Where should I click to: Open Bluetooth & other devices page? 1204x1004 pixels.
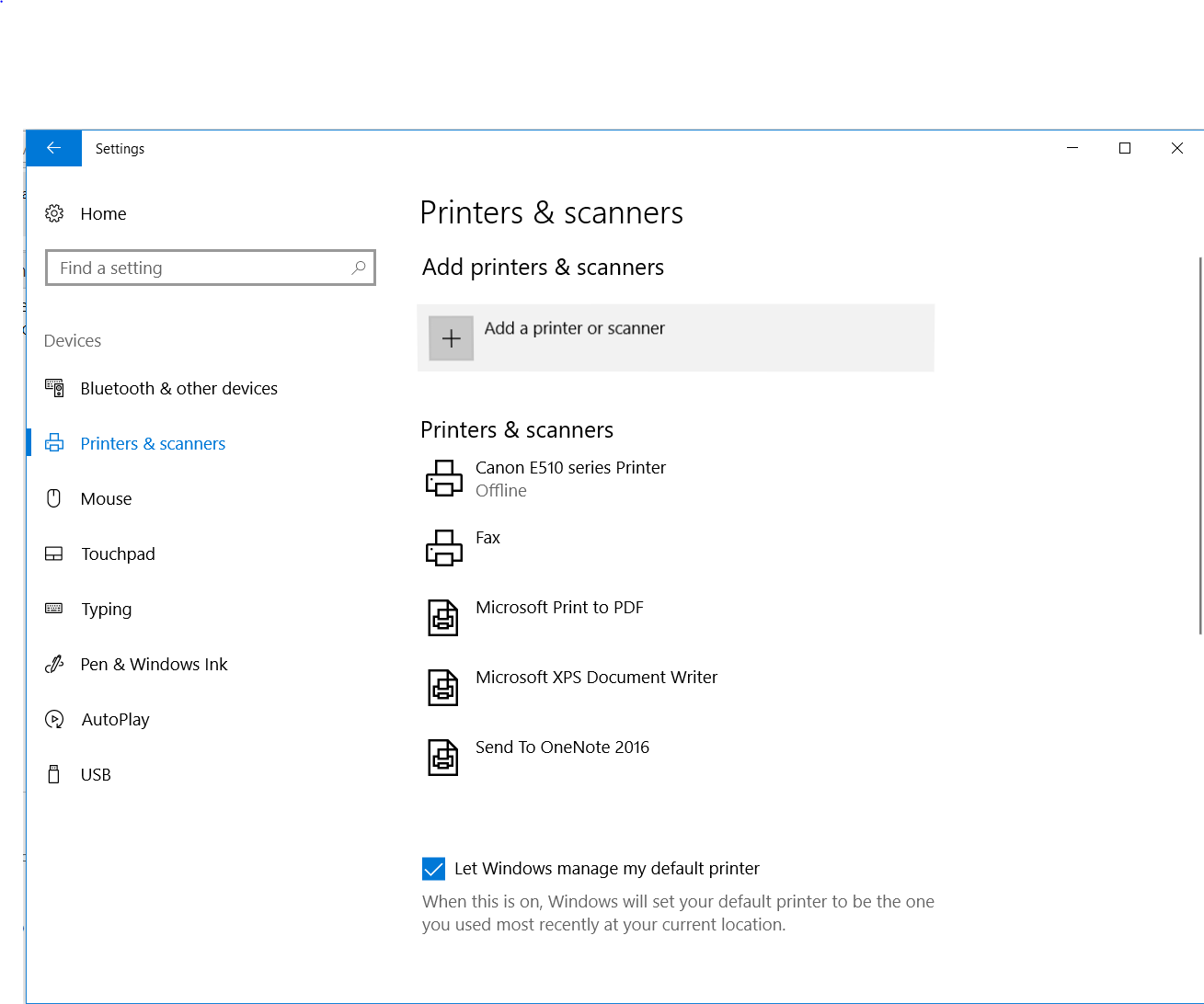coord(178,388)
